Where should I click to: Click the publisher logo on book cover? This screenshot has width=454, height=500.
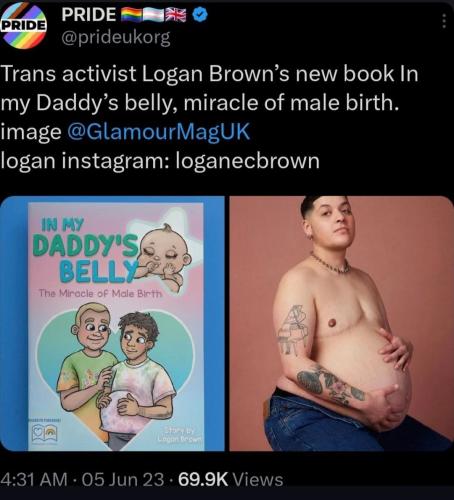point(44,433)
